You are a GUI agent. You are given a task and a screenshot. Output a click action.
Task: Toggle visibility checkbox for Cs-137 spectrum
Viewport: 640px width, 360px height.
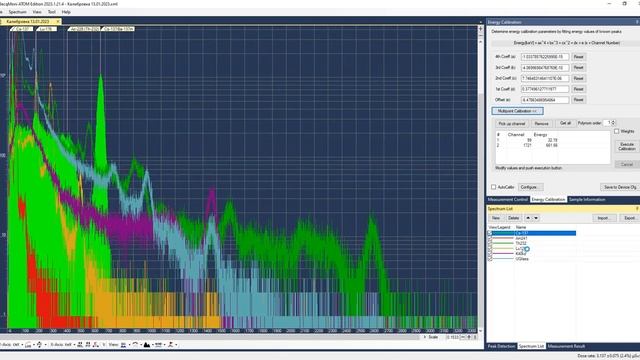[x=490, y=233]
